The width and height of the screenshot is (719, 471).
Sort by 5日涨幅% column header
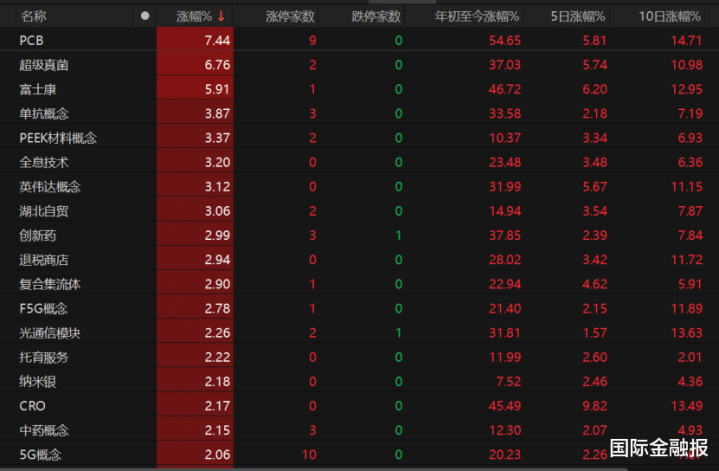tap(578, 17)
